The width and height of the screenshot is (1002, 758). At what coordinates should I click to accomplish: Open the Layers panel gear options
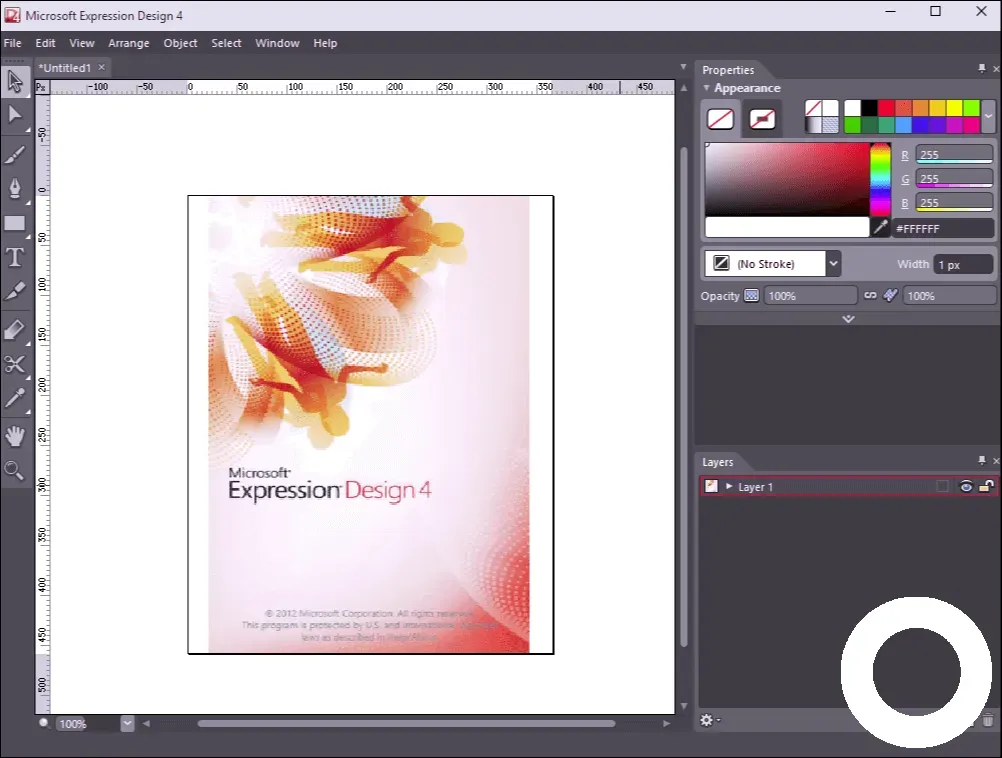709,720
